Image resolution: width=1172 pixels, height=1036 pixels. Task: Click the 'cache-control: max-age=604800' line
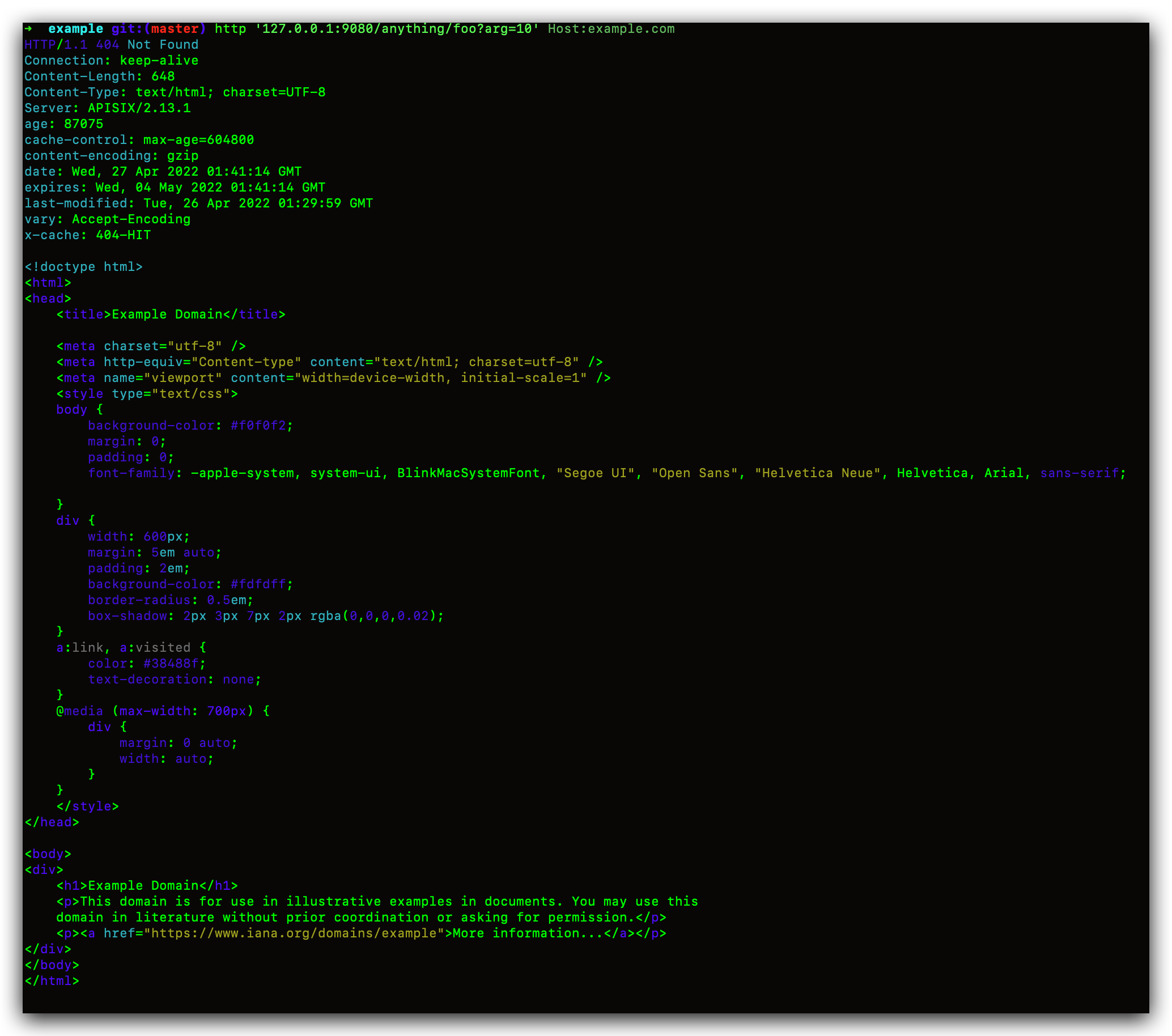[139, 140]
